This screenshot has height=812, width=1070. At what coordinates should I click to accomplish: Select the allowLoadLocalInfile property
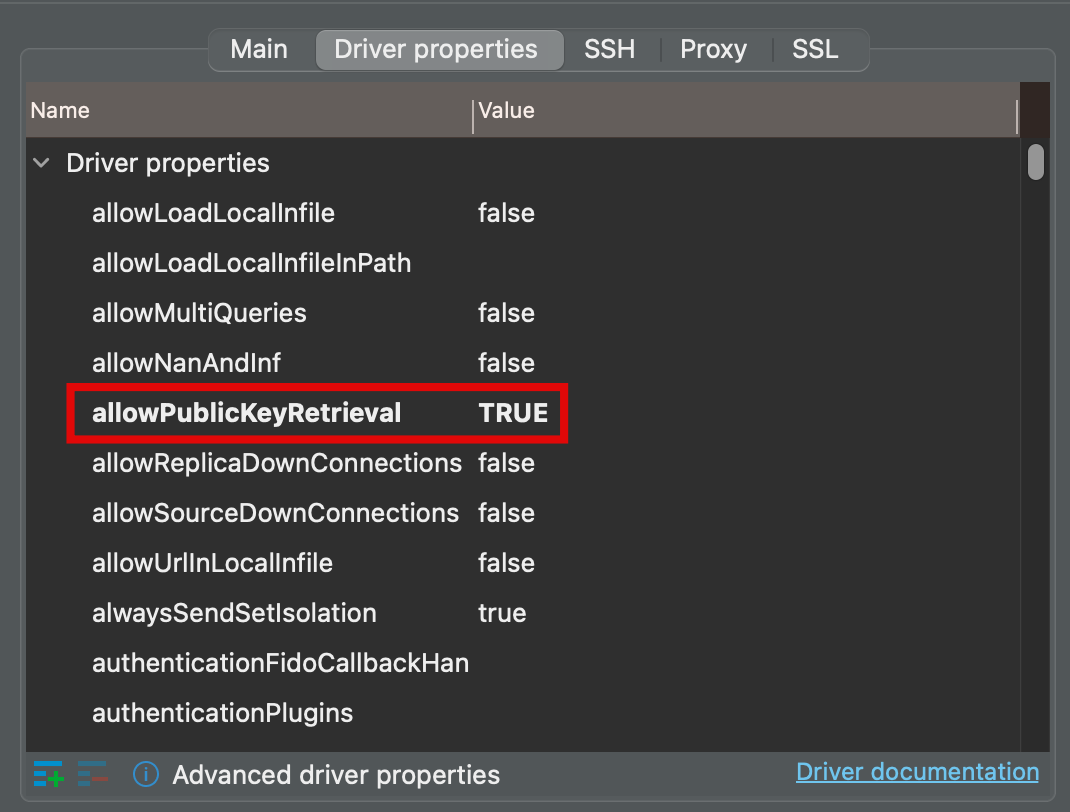[x=213, y=213]
